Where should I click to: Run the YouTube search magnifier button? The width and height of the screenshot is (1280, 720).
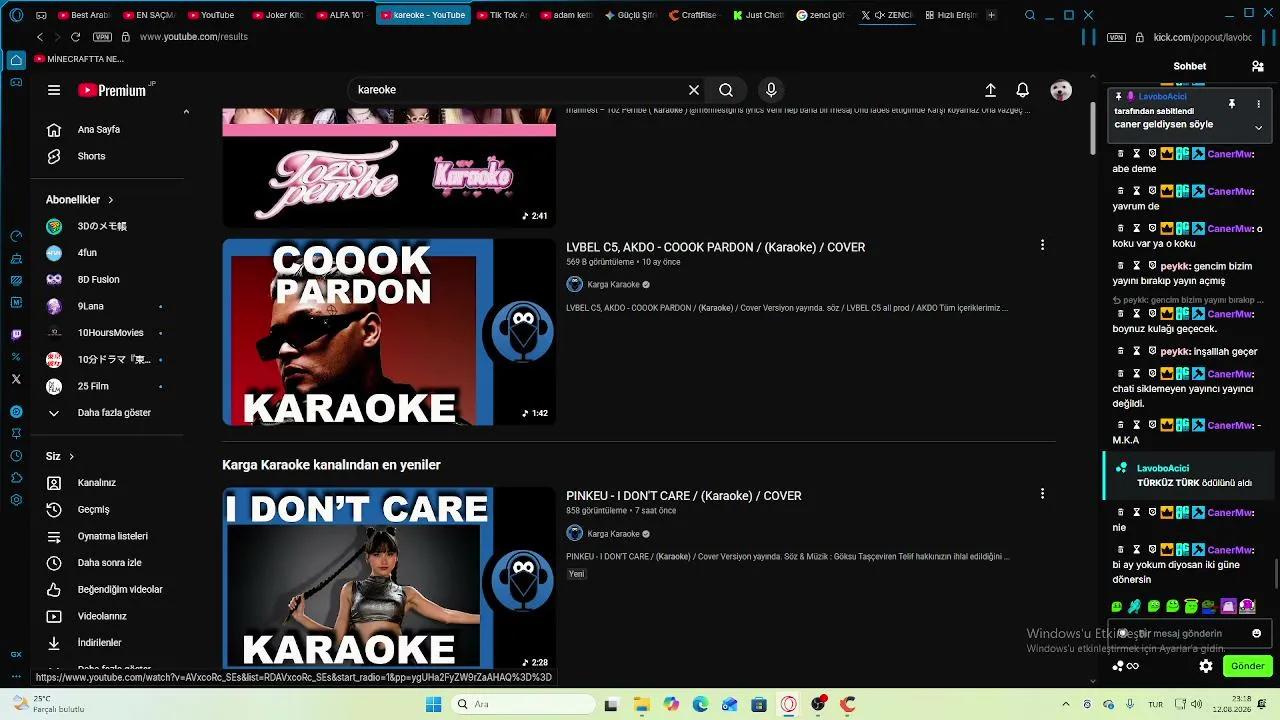pos(726,90)
